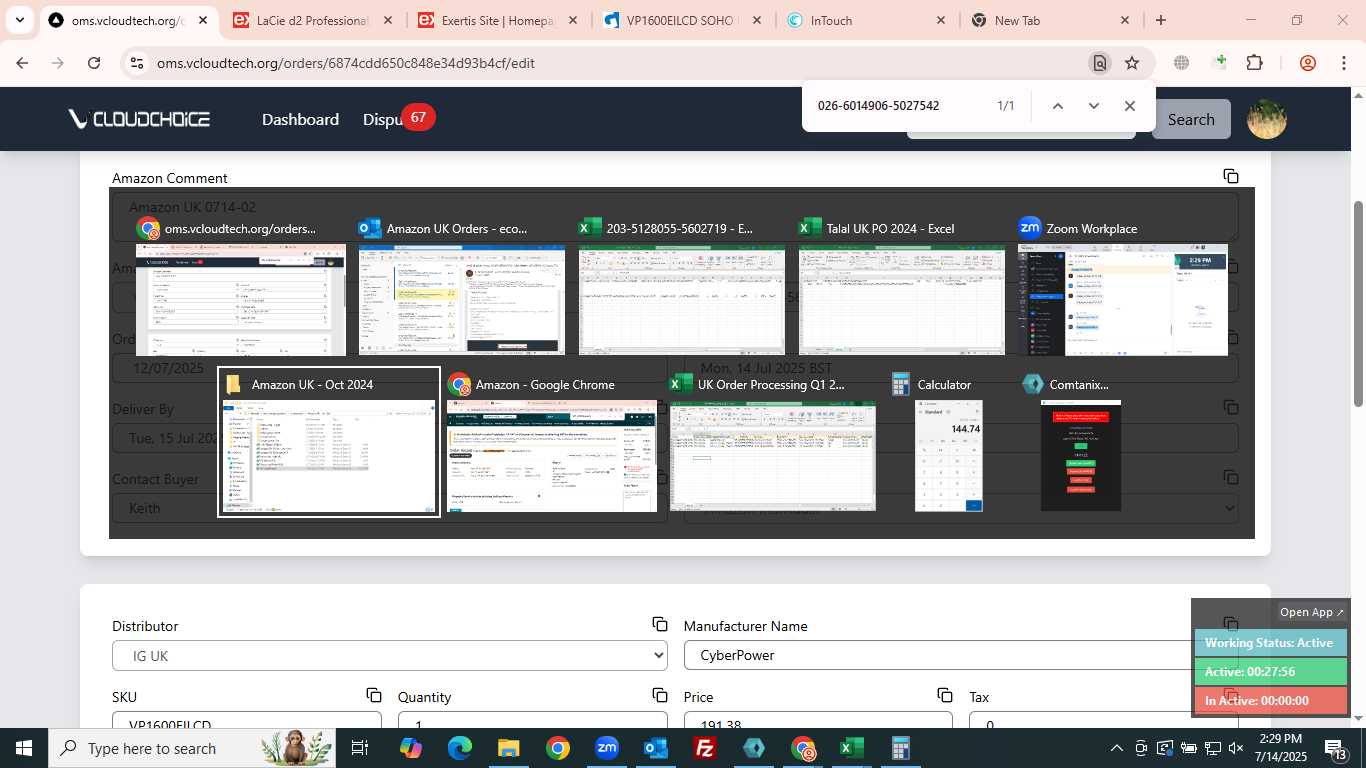Bookmark this page with the star icon
The width and height of the screenshot is (1366, 768).
[1132, 63]
